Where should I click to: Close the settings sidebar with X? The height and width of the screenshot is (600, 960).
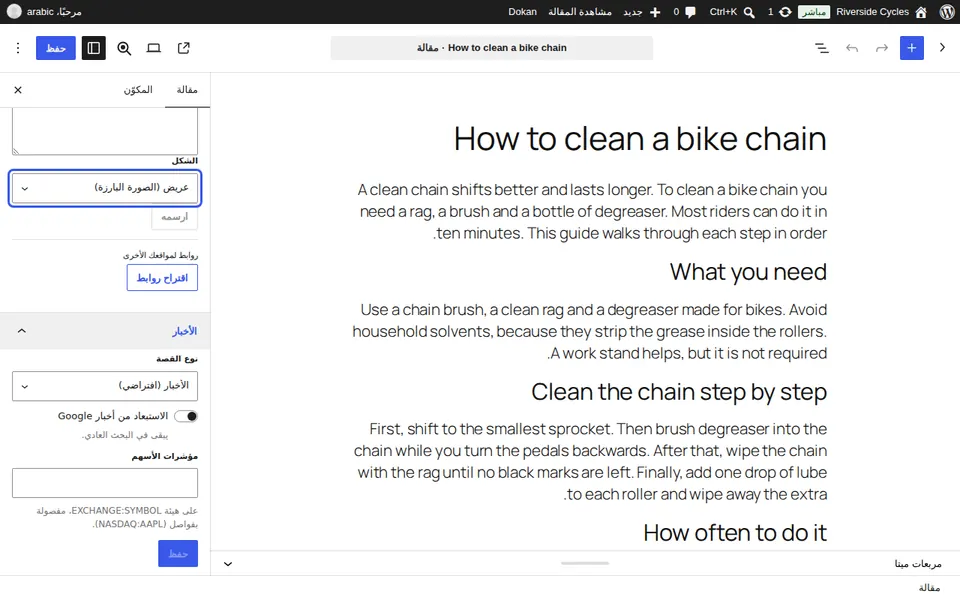point(18,90)
